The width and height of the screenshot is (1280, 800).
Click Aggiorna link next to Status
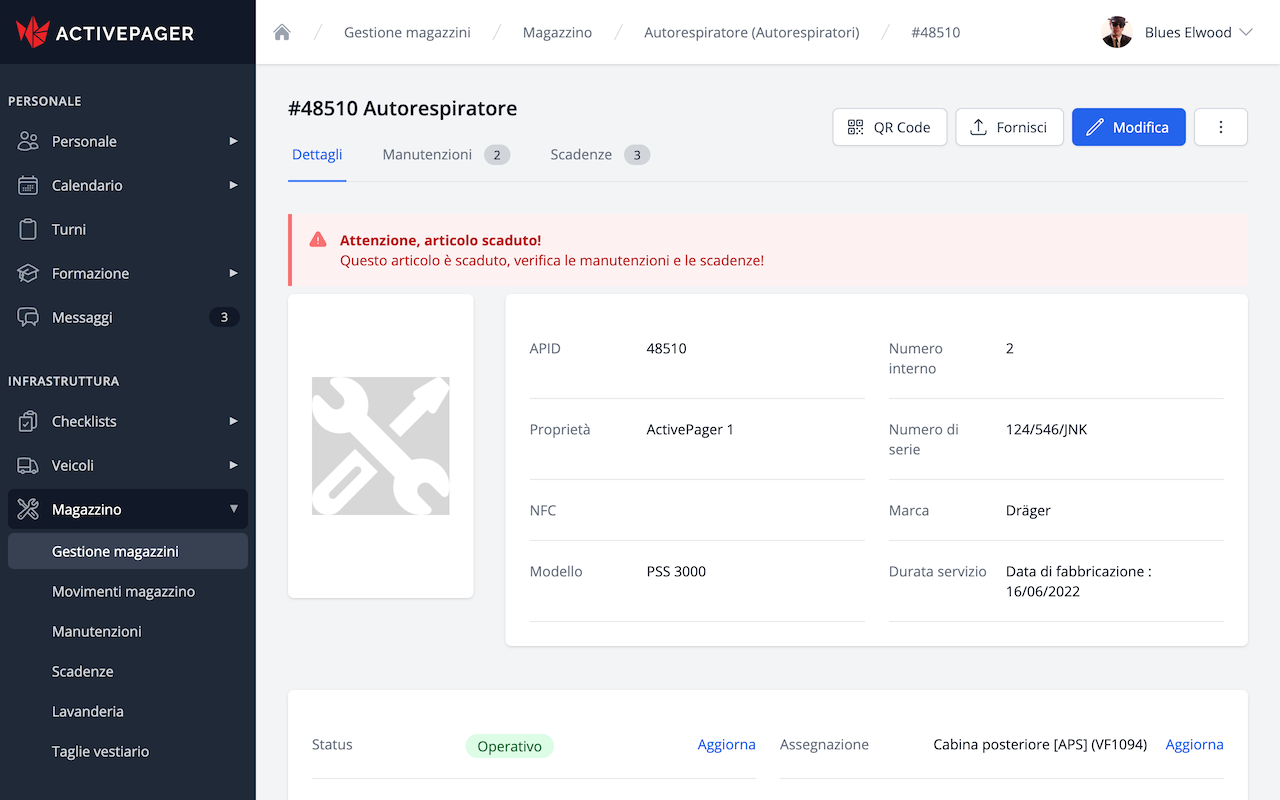pos(726,744)
